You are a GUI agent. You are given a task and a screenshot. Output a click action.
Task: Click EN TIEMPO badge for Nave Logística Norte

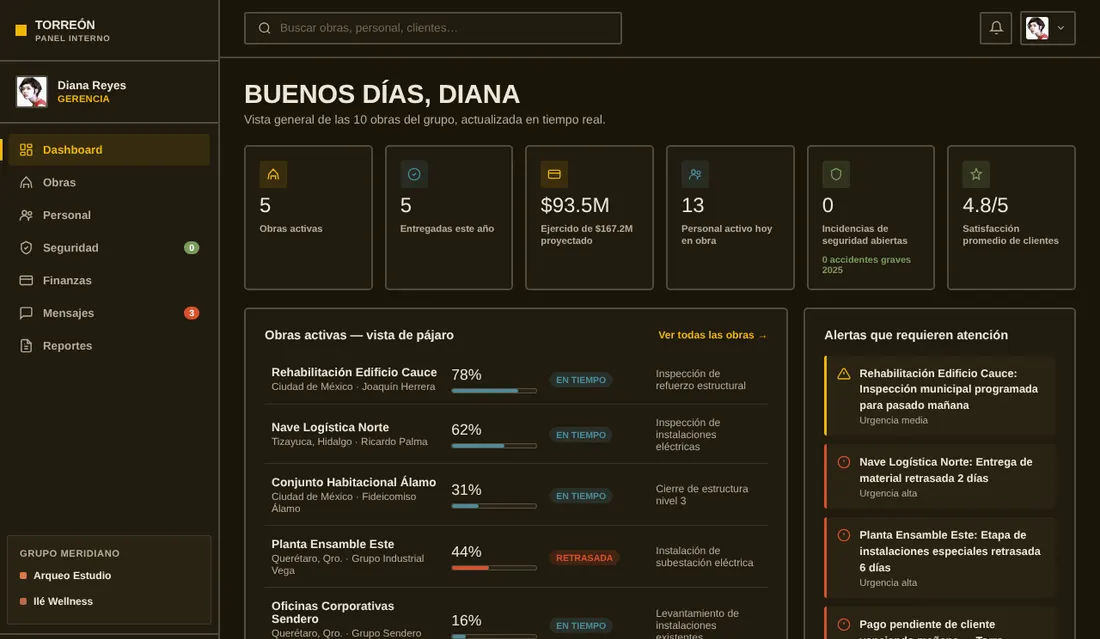581,435
